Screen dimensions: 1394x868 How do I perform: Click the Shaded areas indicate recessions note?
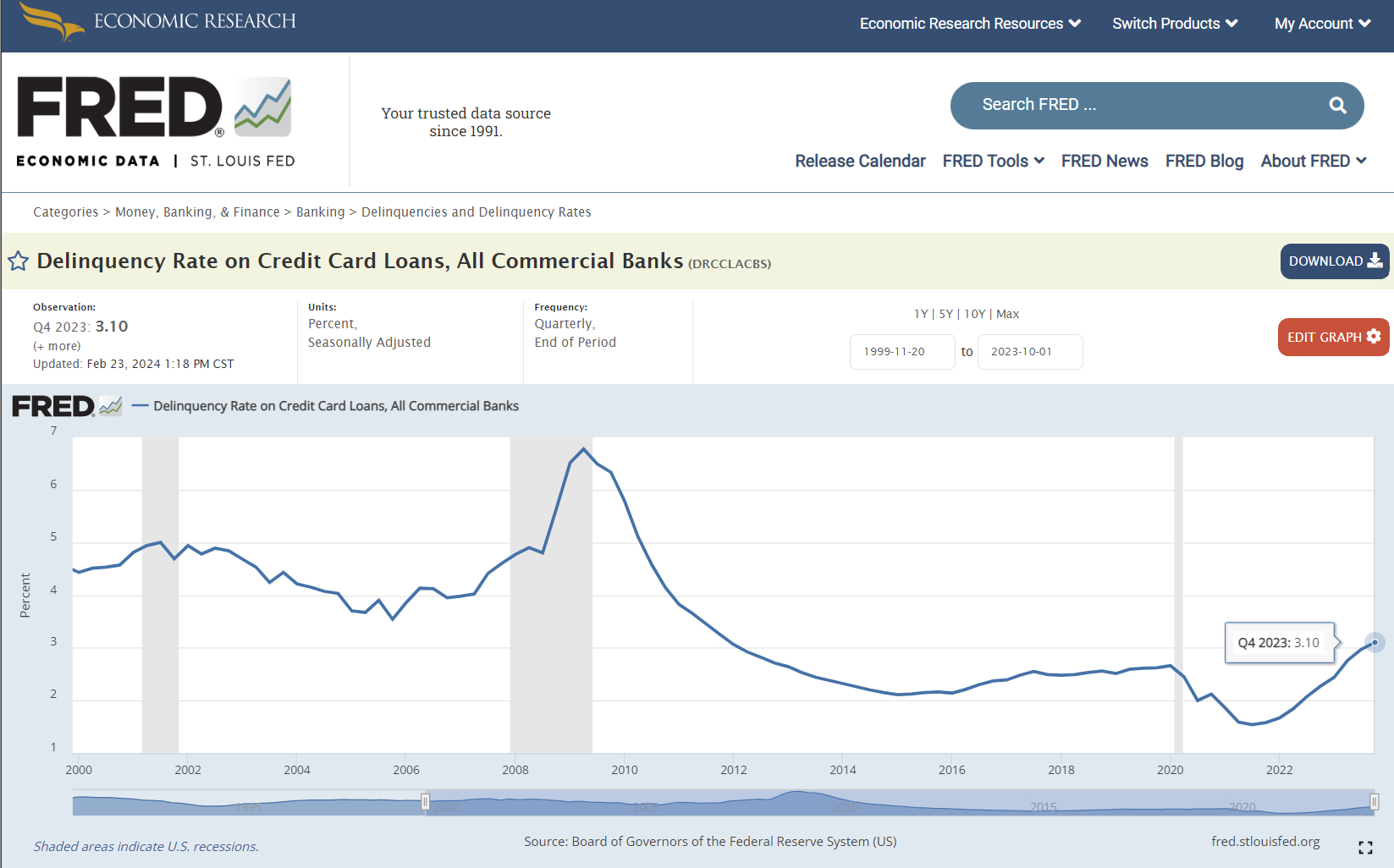(x=146, y=847)
